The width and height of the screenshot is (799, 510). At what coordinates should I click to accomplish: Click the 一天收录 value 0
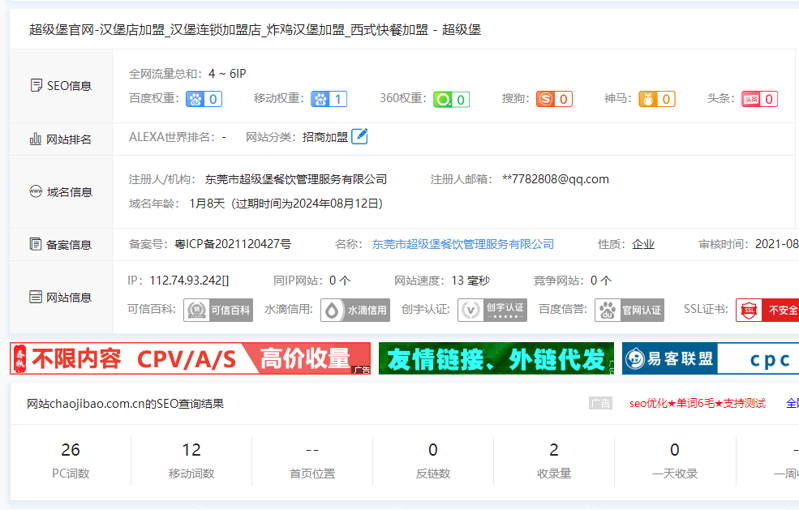coord(675,450)
